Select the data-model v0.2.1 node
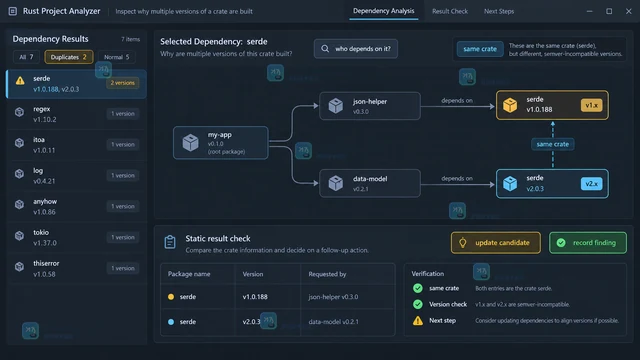Image resolution: width=640 pixels, height=360 pixels. 369,183
